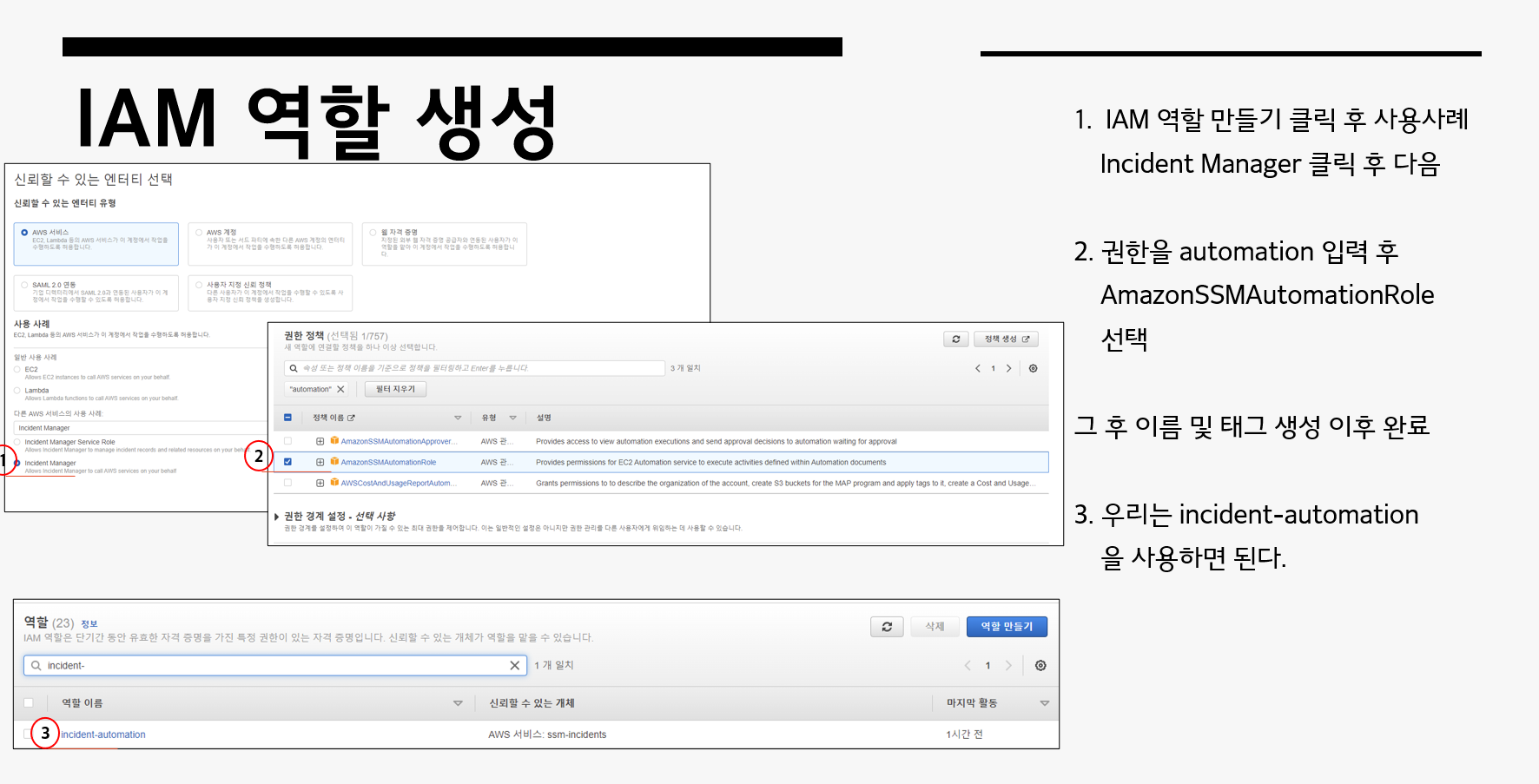Go to next page in permission policies pagination
The height and width of the screenshot is (784, 1539).
tap(1008, 368)
